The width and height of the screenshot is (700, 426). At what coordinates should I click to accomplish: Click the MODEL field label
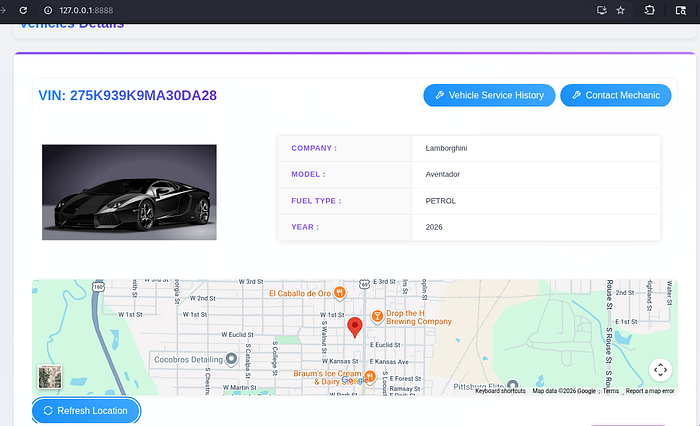tap(308, 174)
